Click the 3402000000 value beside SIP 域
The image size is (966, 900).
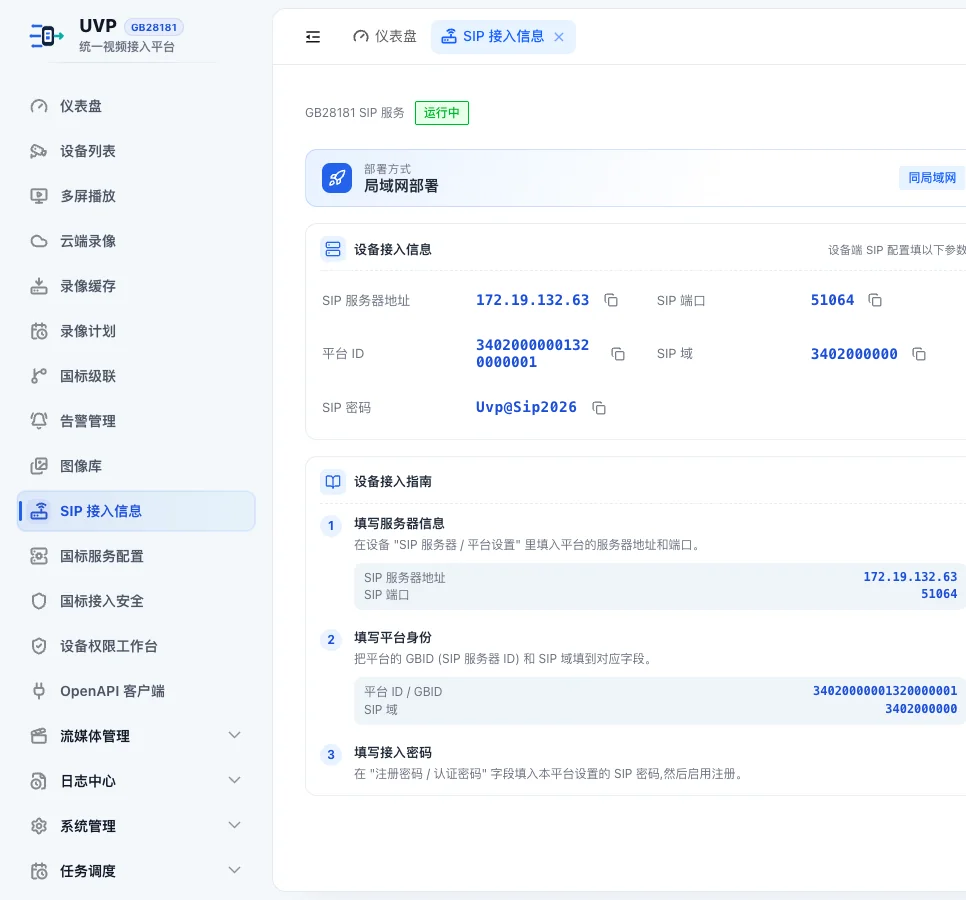(854, 354)
